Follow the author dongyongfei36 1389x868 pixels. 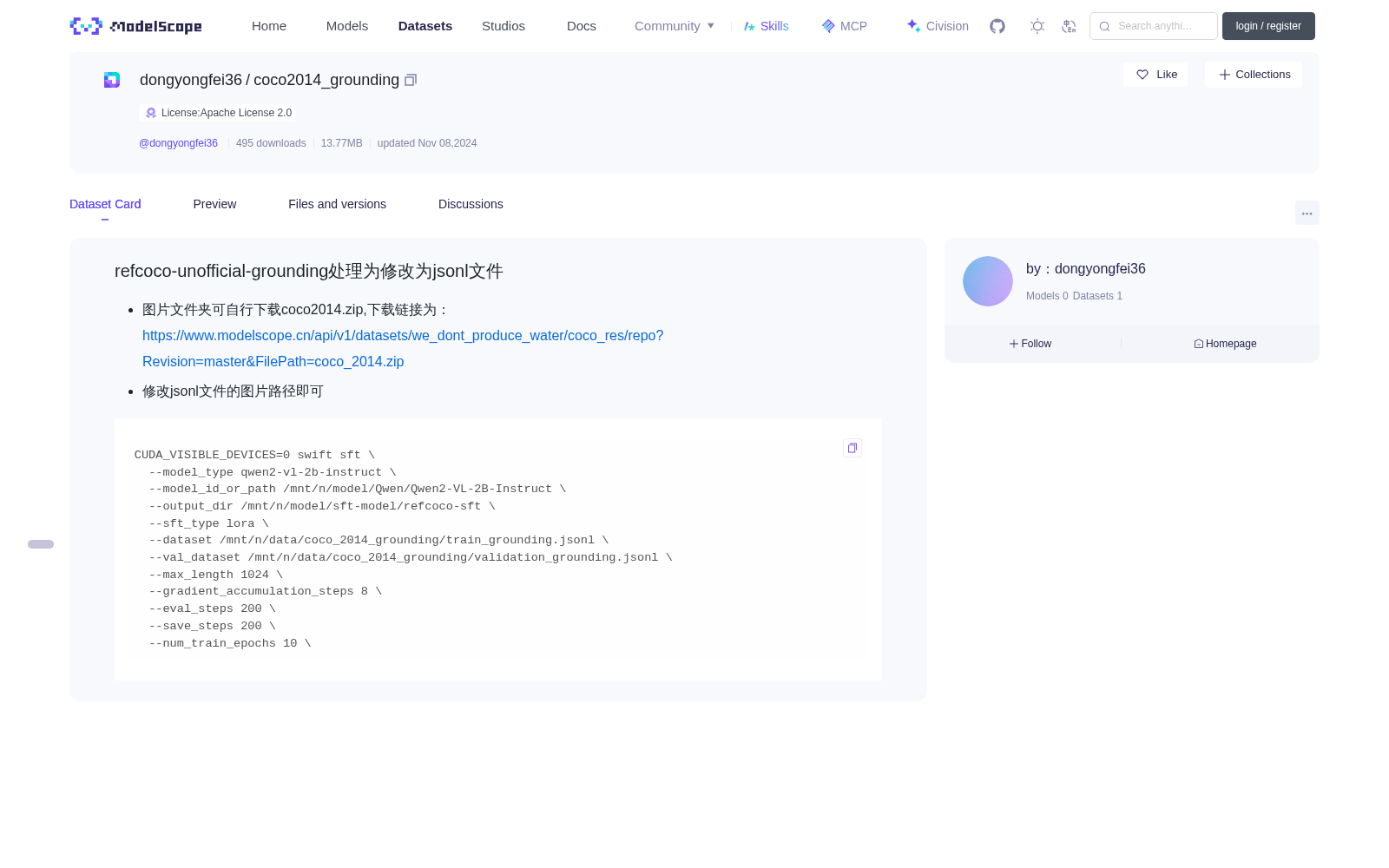(1030, 344)
